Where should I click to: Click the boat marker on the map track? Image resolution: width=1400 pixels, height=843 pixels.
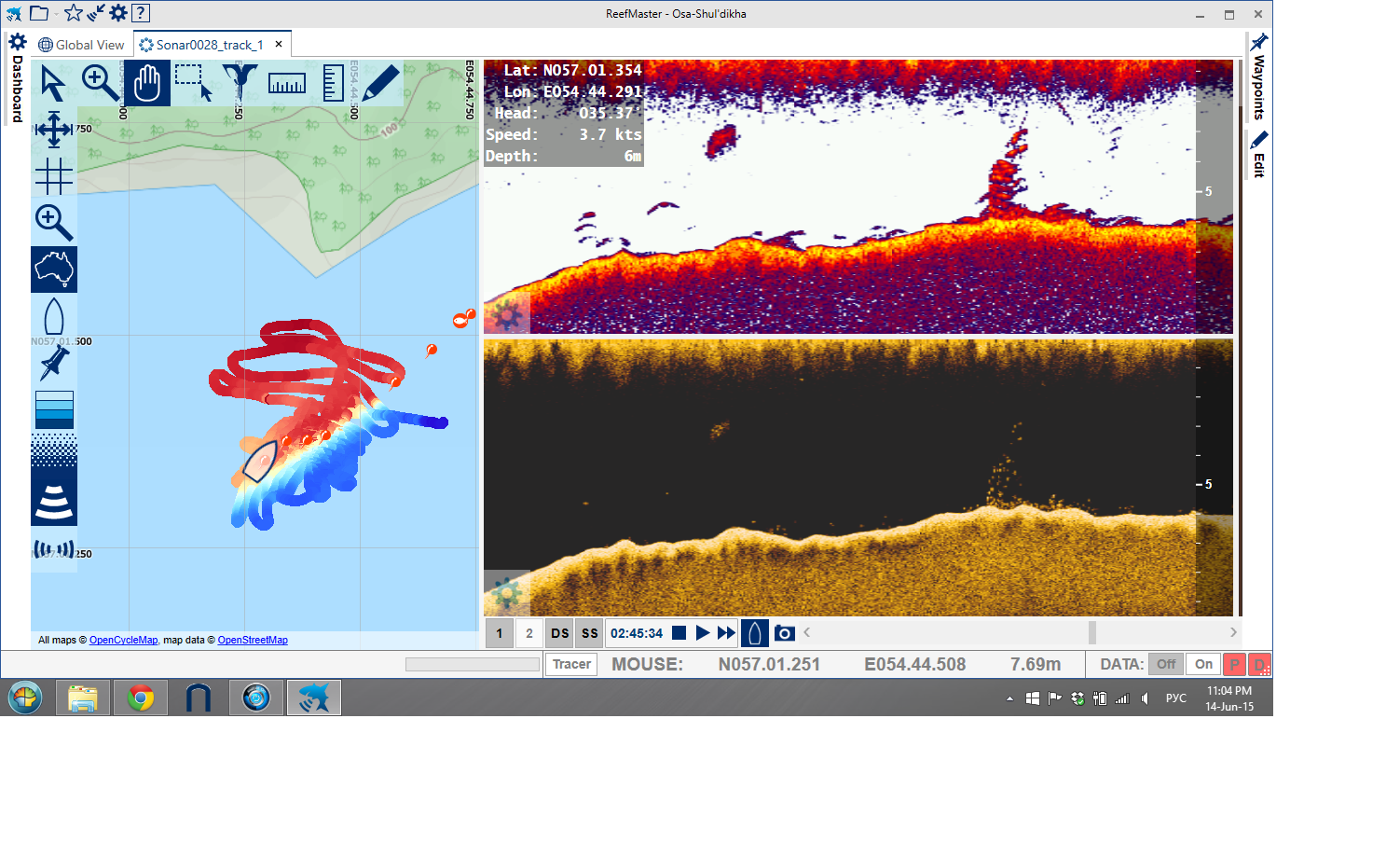click(260, 461)
